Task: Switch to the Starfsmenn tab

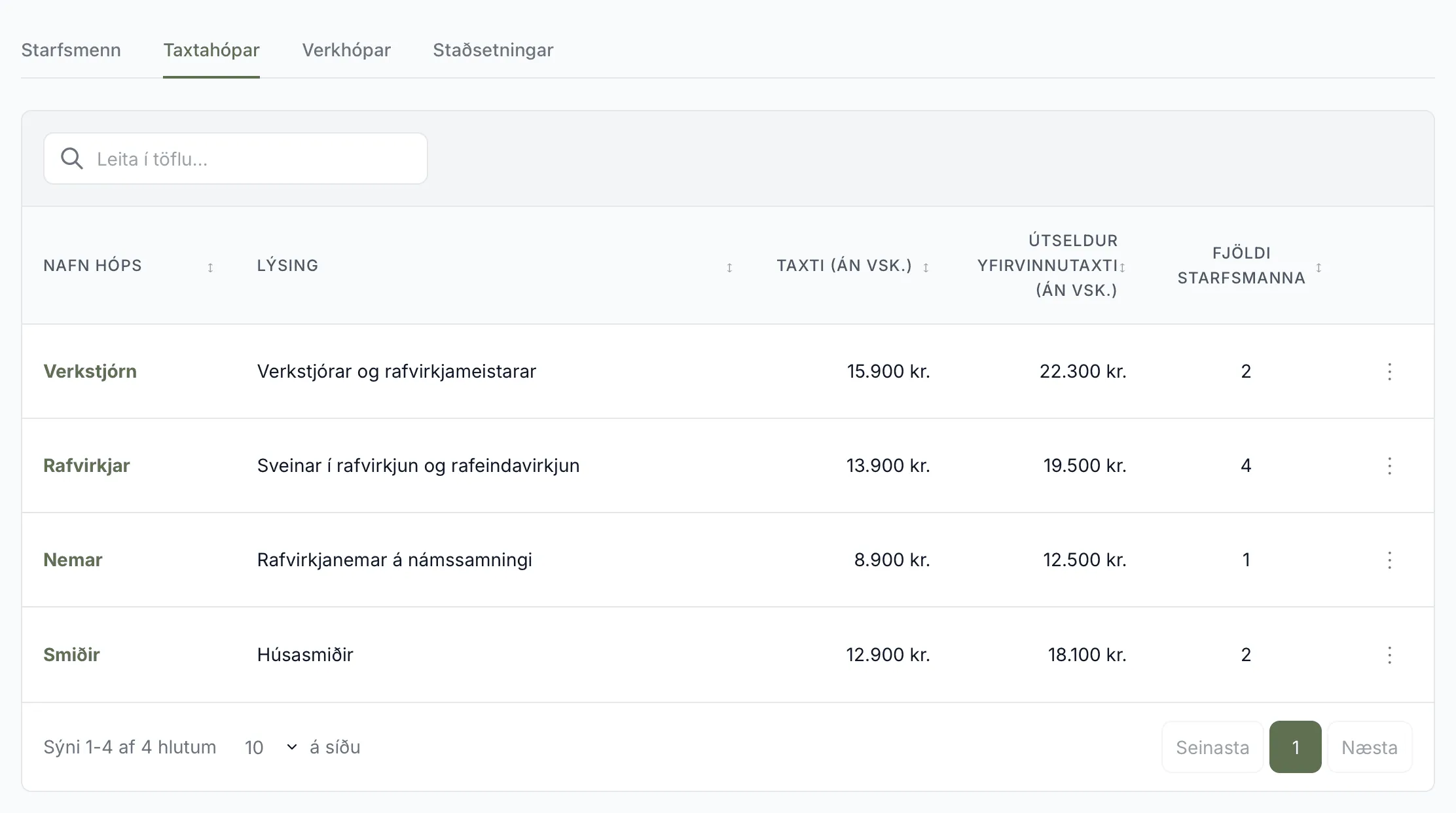Action: (x=71, y=50)
